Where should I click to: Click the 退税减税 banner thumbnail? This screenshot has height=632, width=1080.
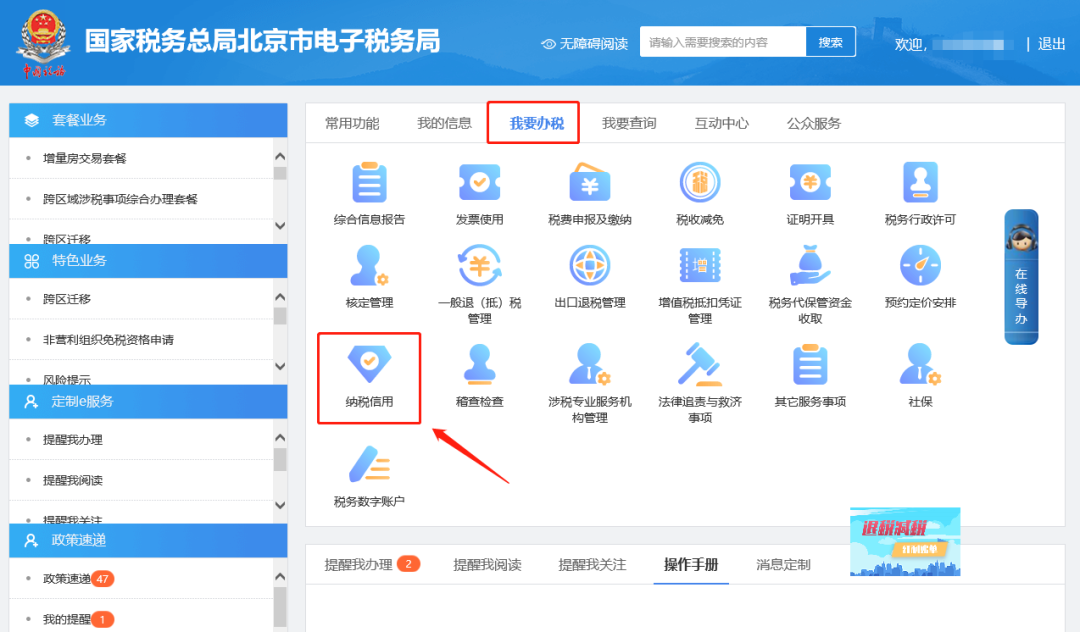pyautogui.click(x=905, y=542)
